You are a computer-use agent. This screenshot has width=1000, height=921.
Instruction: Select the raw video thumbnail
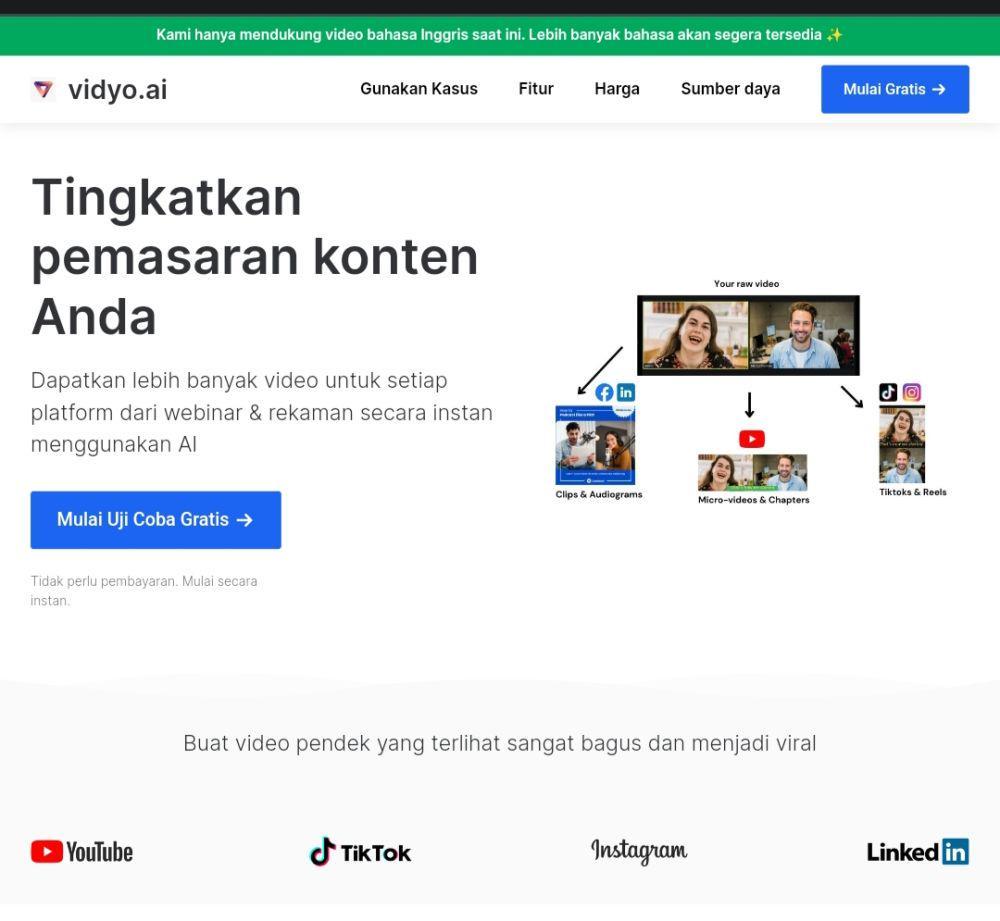(x=748, y=335)
